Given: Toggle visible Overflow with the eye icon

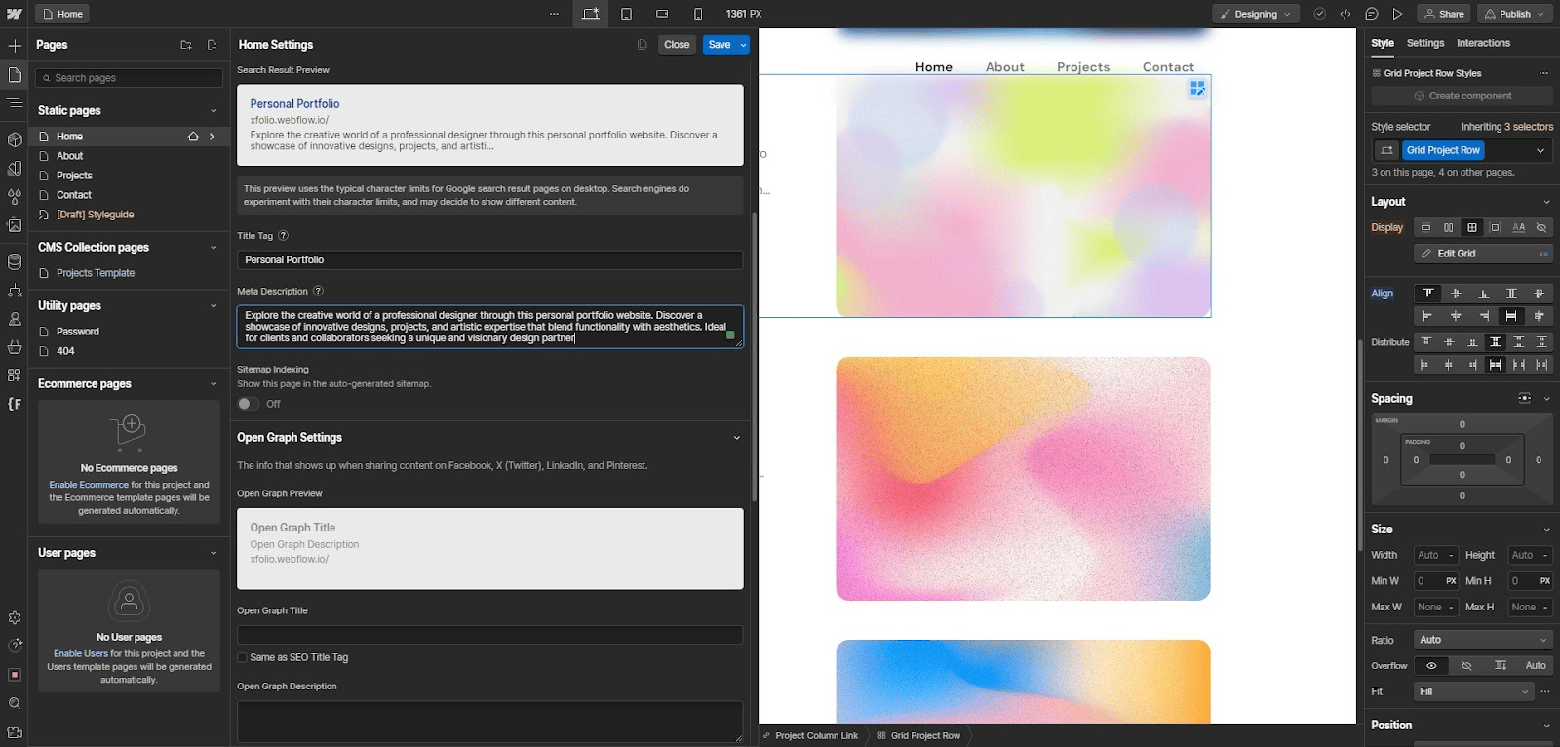Looking at the screenshot, I should click(1430, 665).
